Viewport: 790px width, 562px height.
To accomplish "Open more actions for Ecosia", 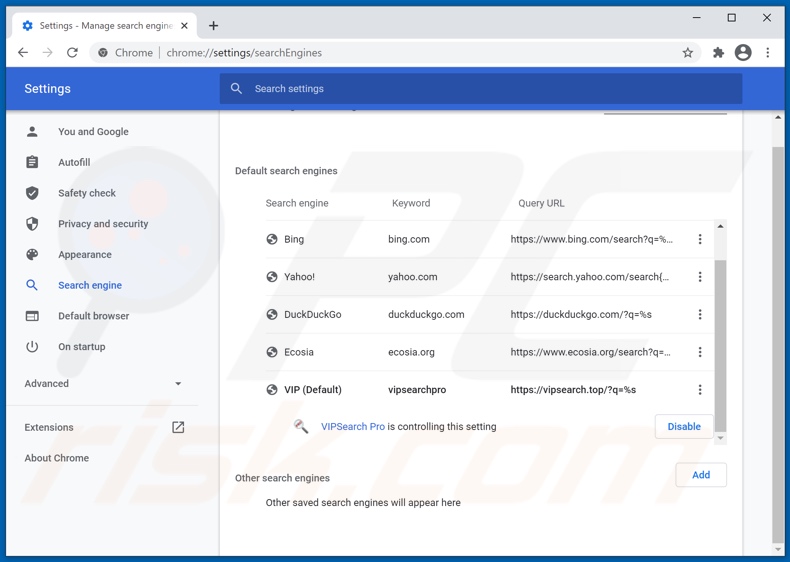I will click(x=700, y=352).
